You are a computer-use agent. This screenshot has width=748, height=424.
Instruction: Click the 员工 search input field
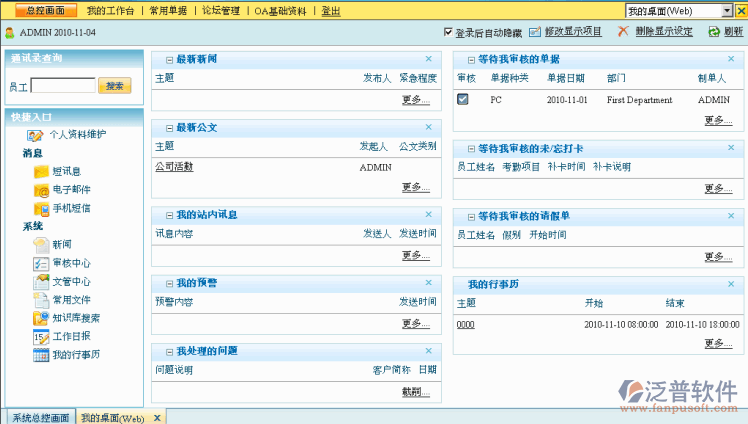(62, 86)
